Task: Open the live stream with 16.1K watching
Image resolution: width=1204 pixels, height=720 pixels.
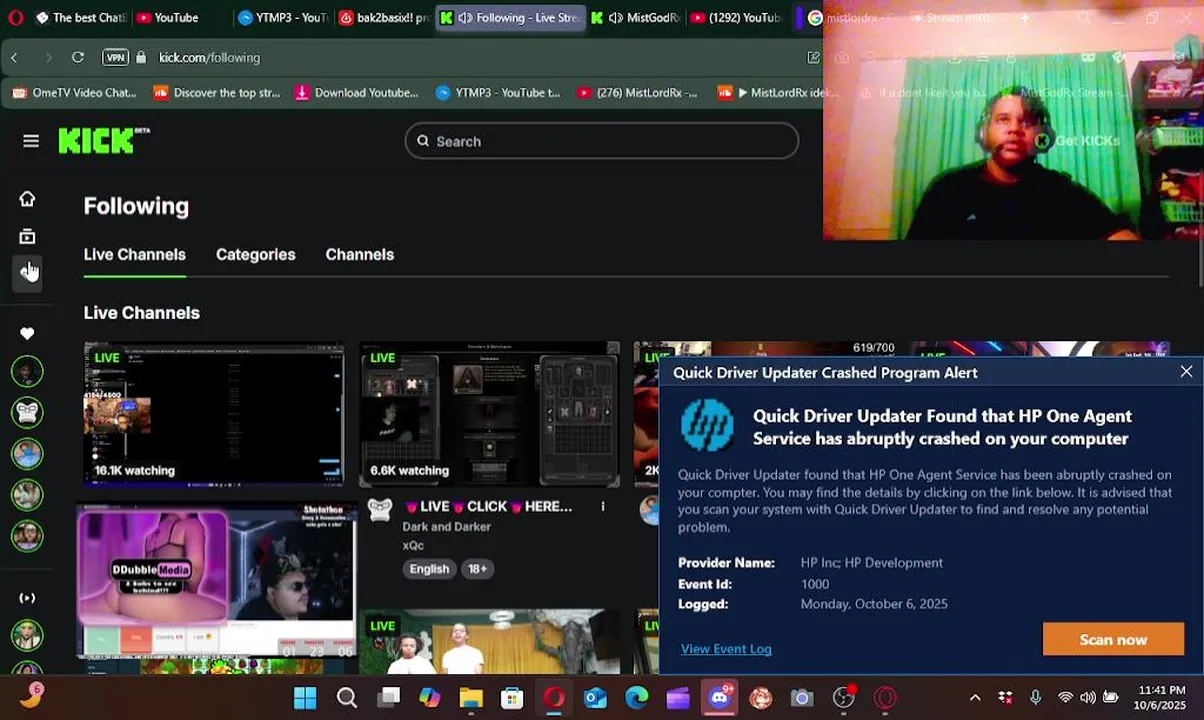Action: 214,414
